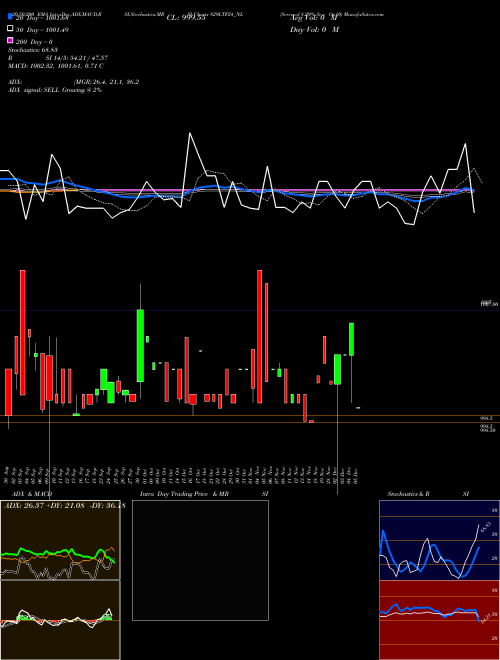The image size is (500, 660).
Task: Open the ADX indicator chart panel
Action: pos(60,540)
